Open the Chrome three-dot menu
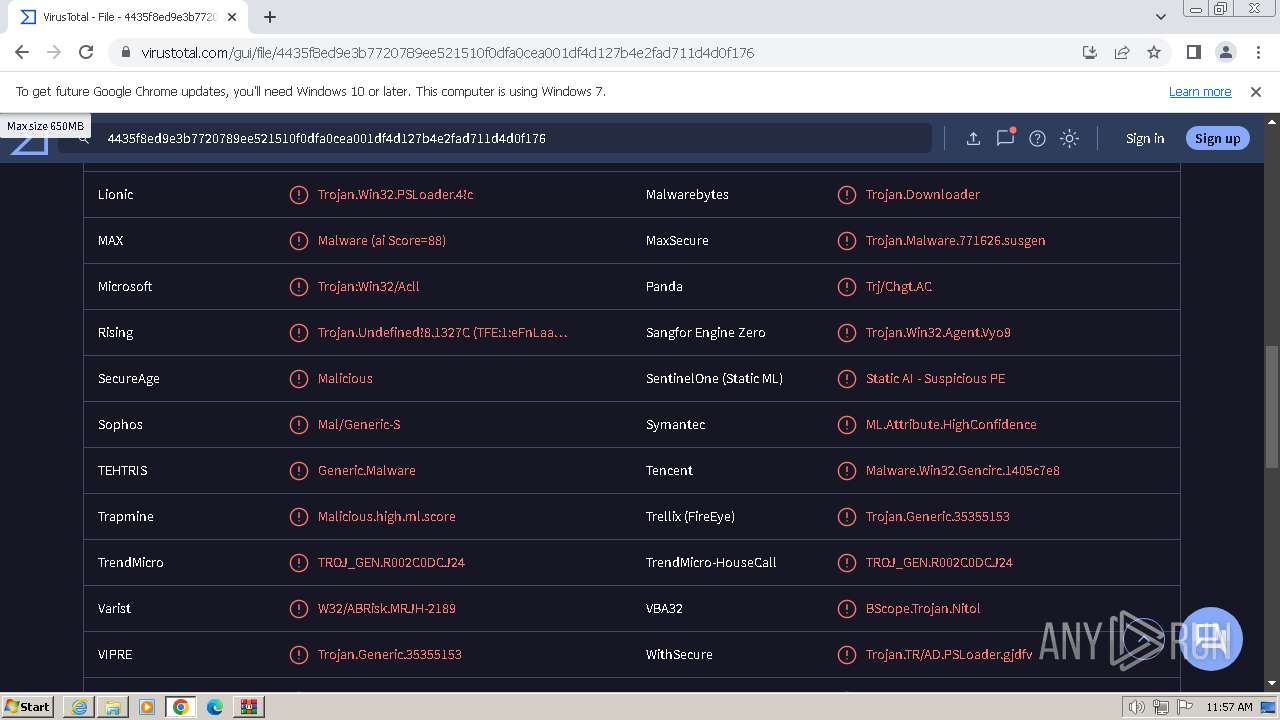 (x=1257, y=52)
